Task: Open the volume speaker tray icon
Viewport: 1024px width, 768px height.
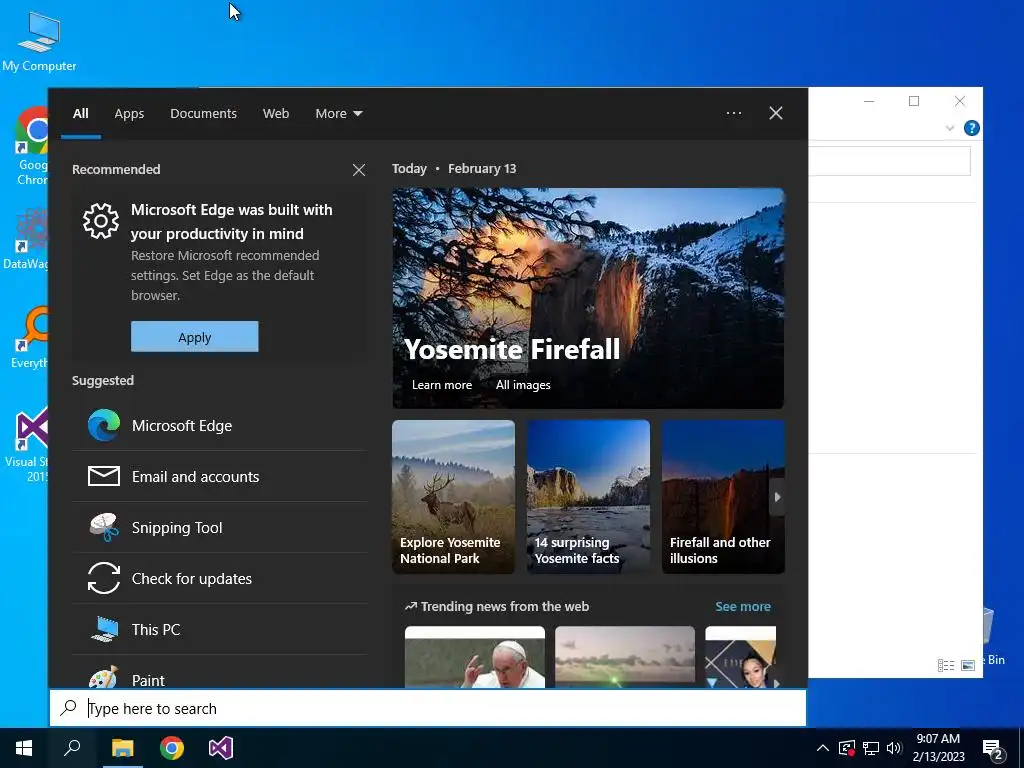Action: (x=894, y=748)
